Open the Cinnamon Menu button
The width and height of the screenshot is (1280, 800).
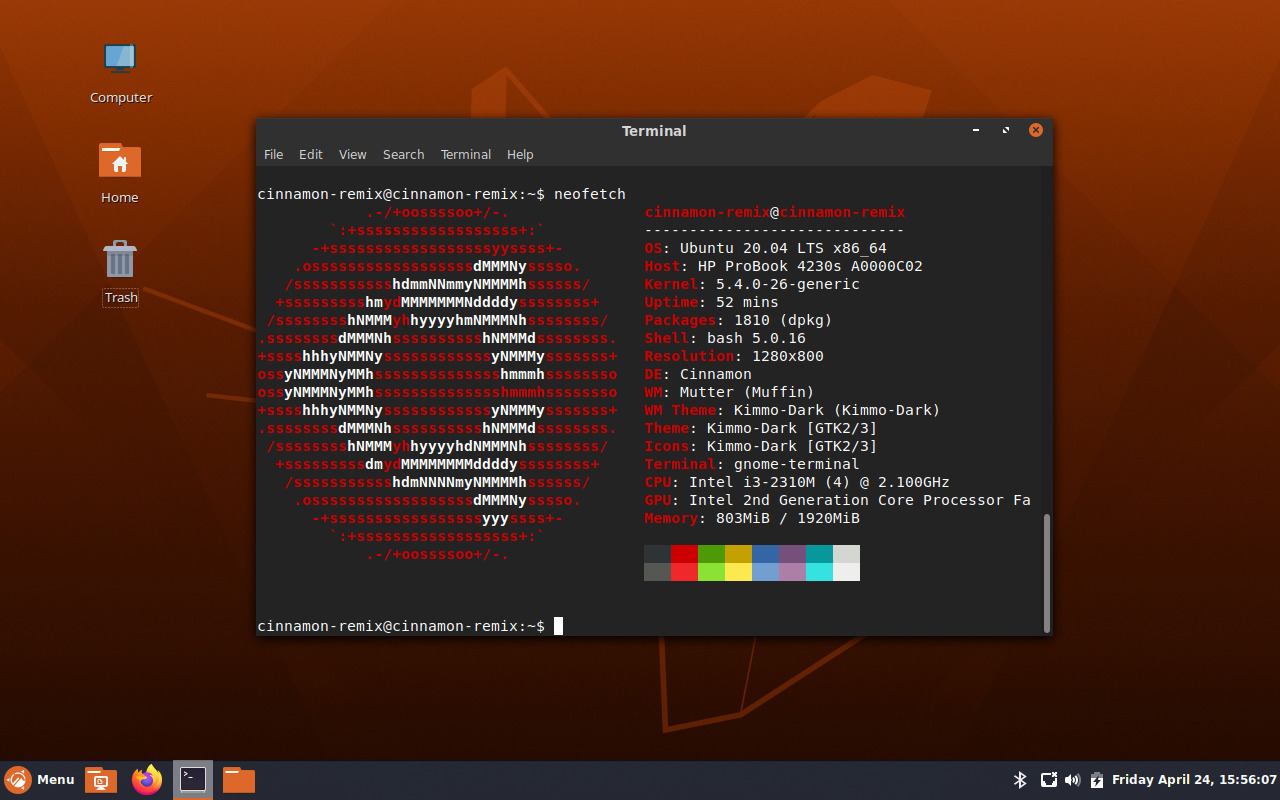(40, 779)
